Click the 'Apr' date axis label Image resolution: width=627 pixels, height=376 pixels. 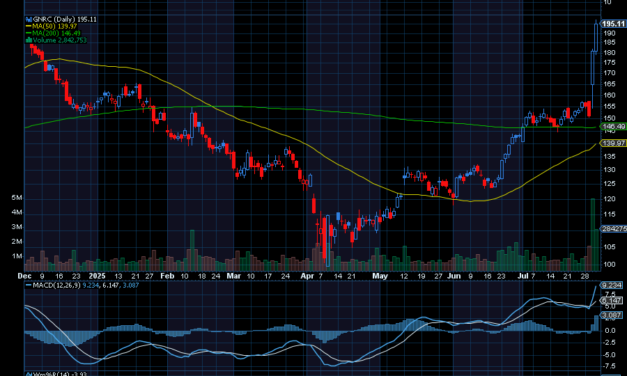(x=307, y=276)
